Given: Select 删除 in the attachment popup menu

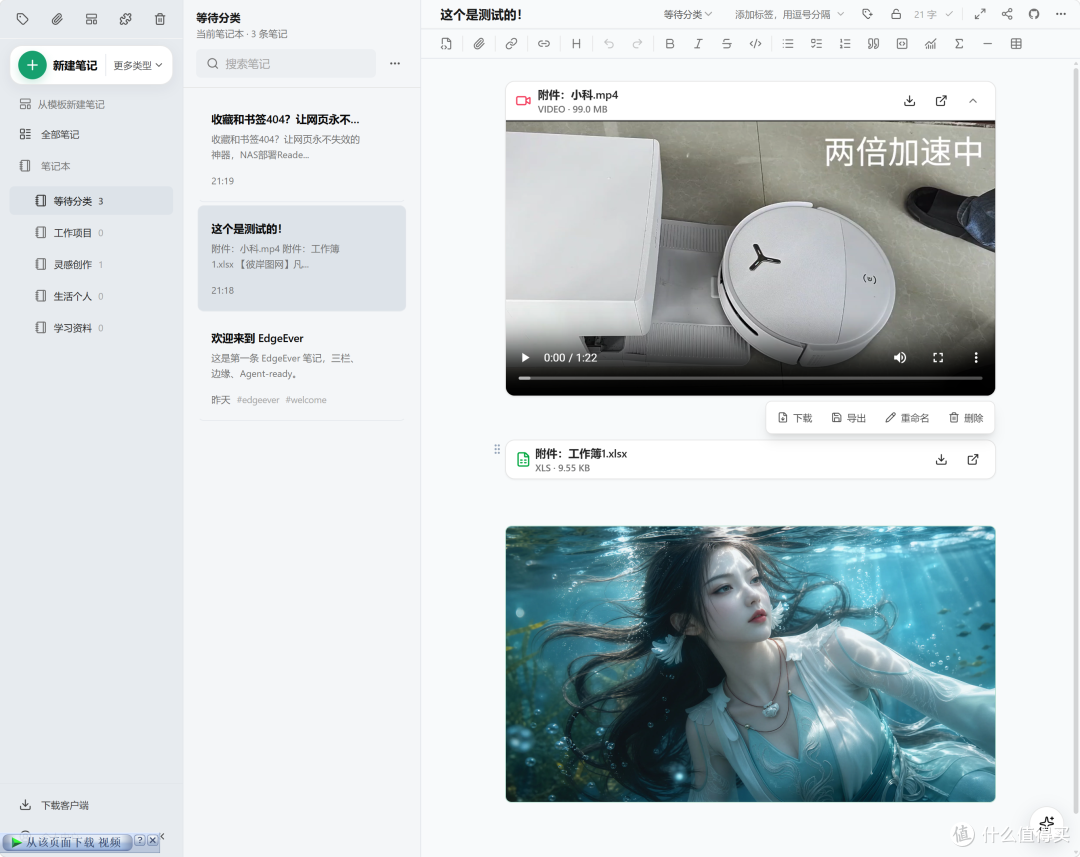Looking at the screenshot, I should pos(966,418).
